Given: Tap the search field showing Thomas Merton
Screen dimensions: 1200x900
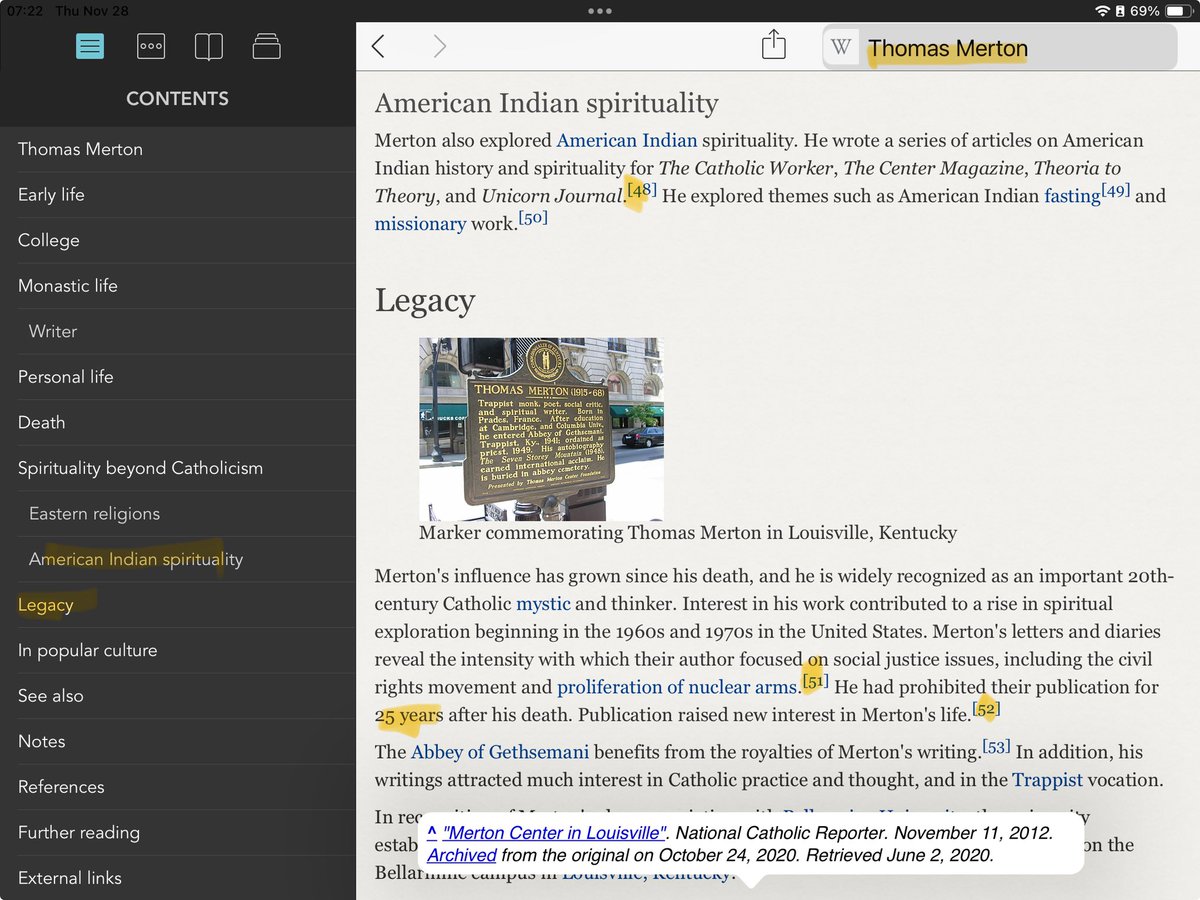Looking at the screenshot, I should [999, 47].
